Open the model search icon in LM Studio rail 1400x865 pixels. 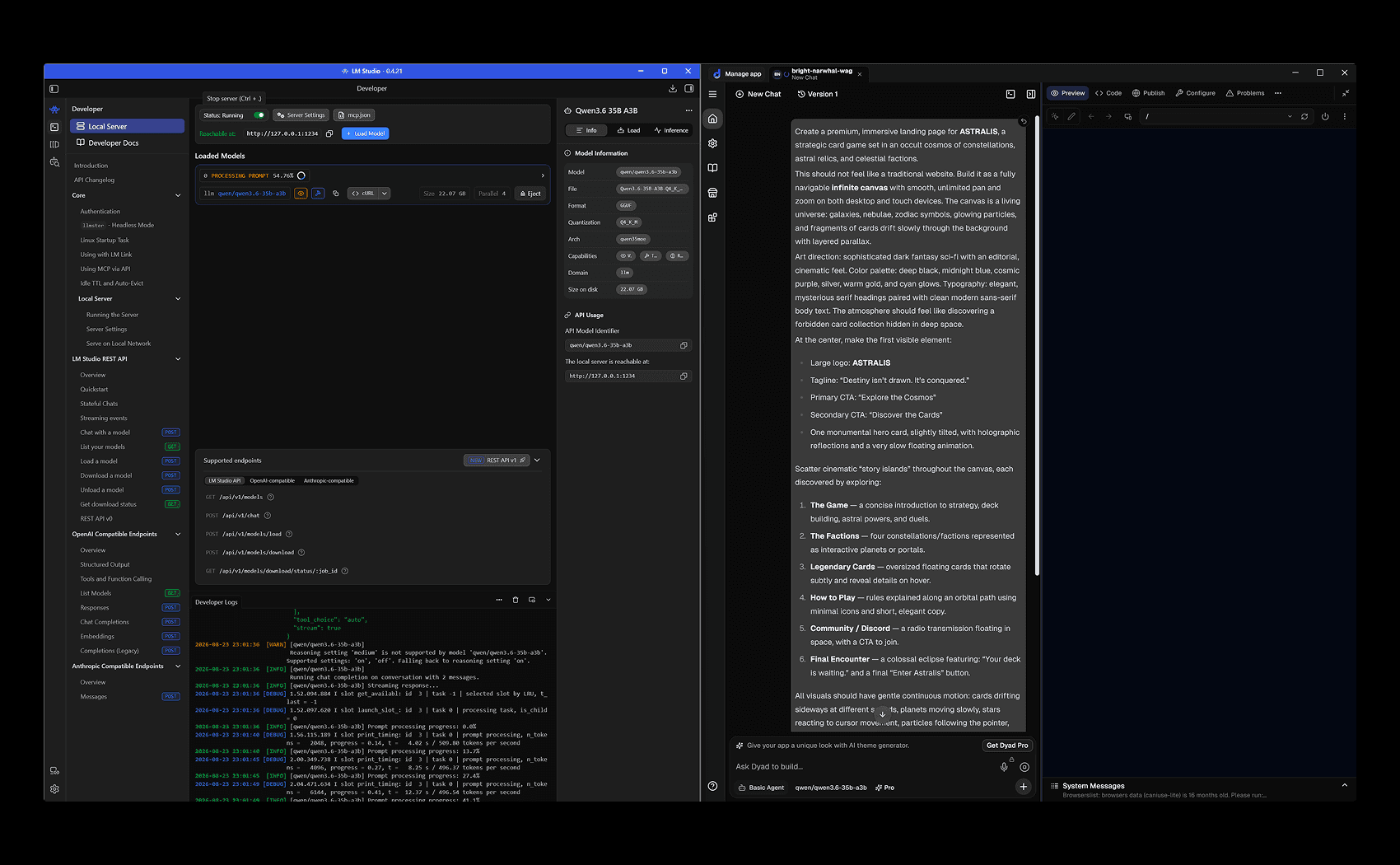(54, 162)
